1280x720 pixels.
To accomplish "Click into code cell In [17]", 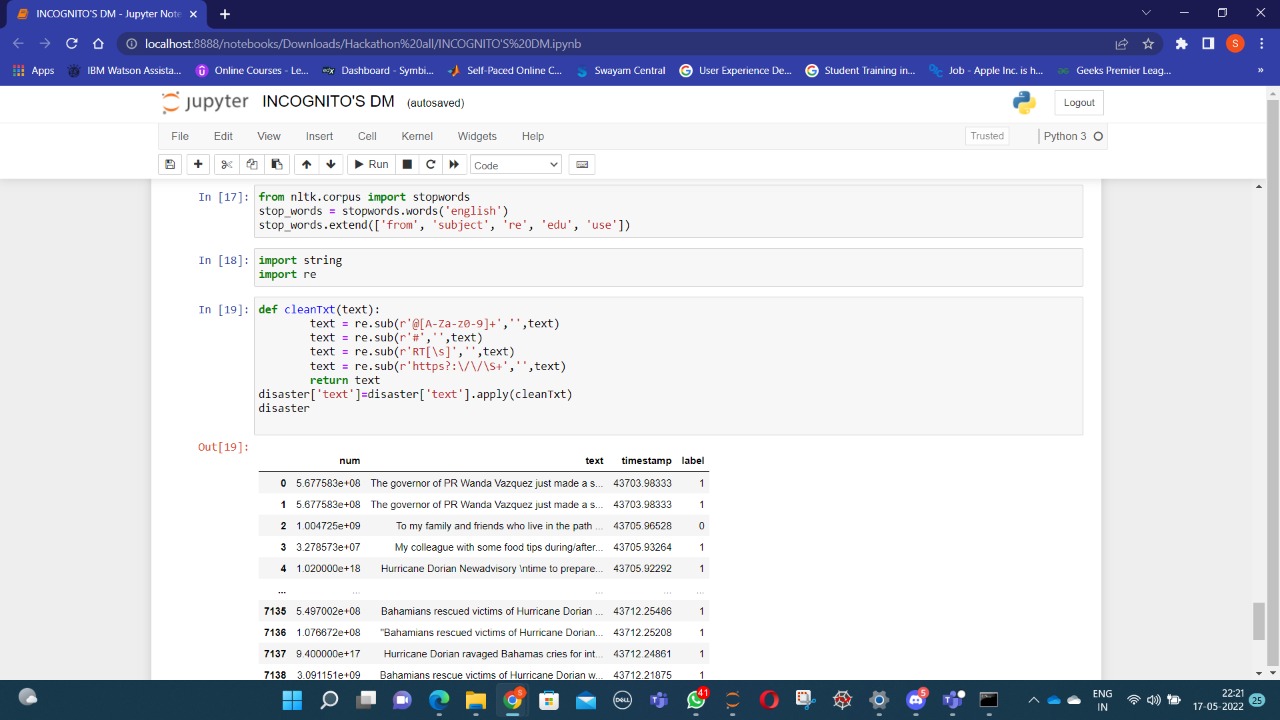I will pyautogui.click(x=669, y=211).
